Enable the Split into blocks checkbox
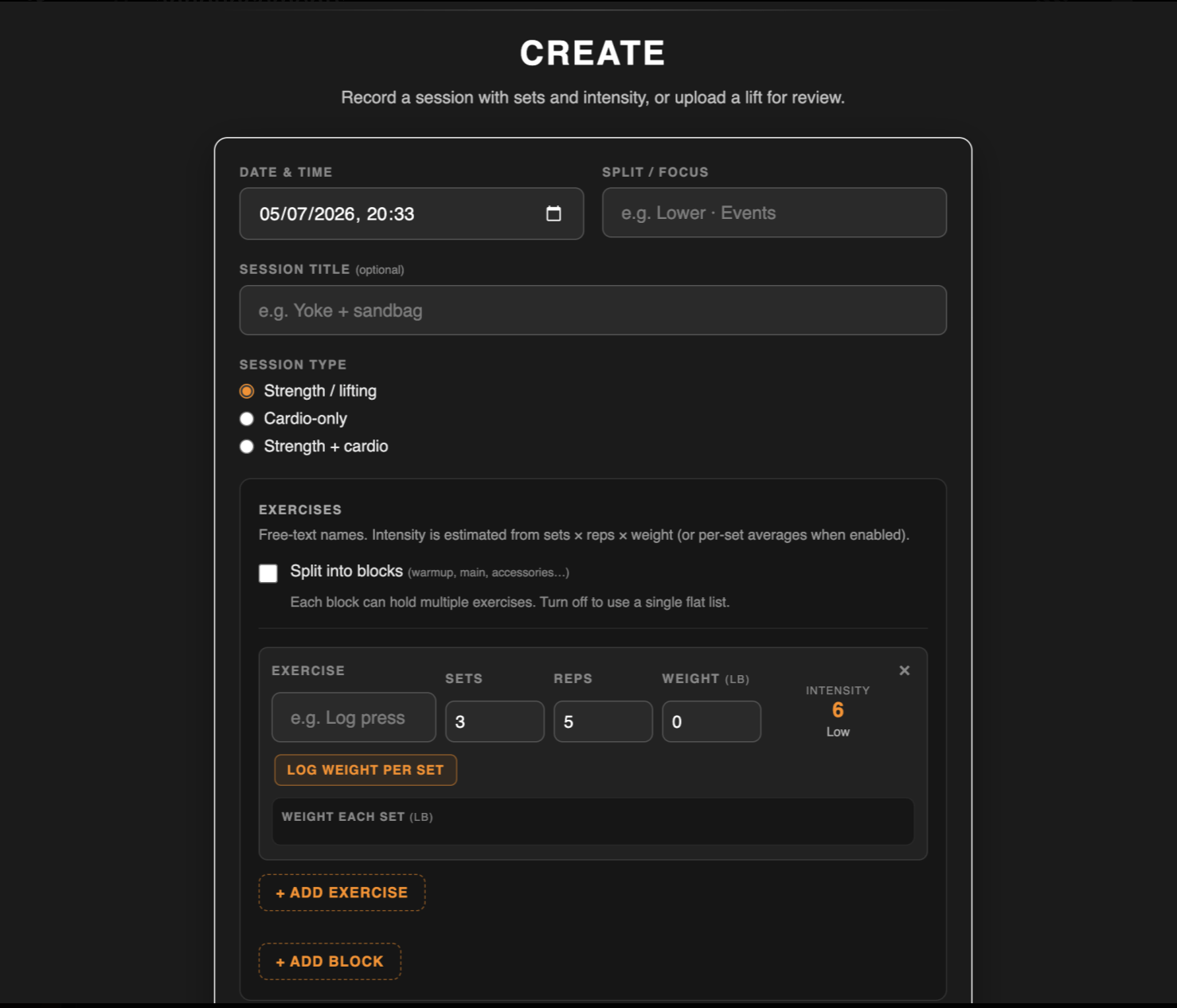This screenshot has height=1008, width=1177. coord(268,573)
